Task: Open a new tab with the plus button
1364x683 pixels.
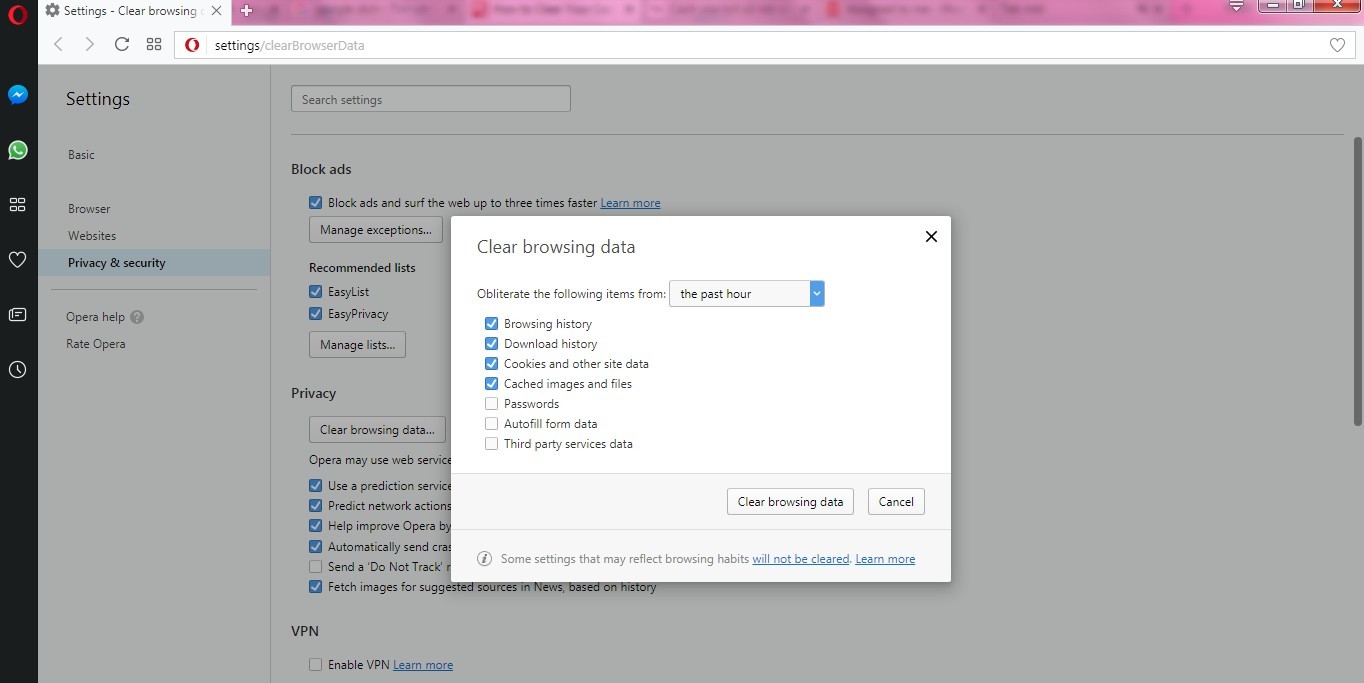Action: (247, 11)
